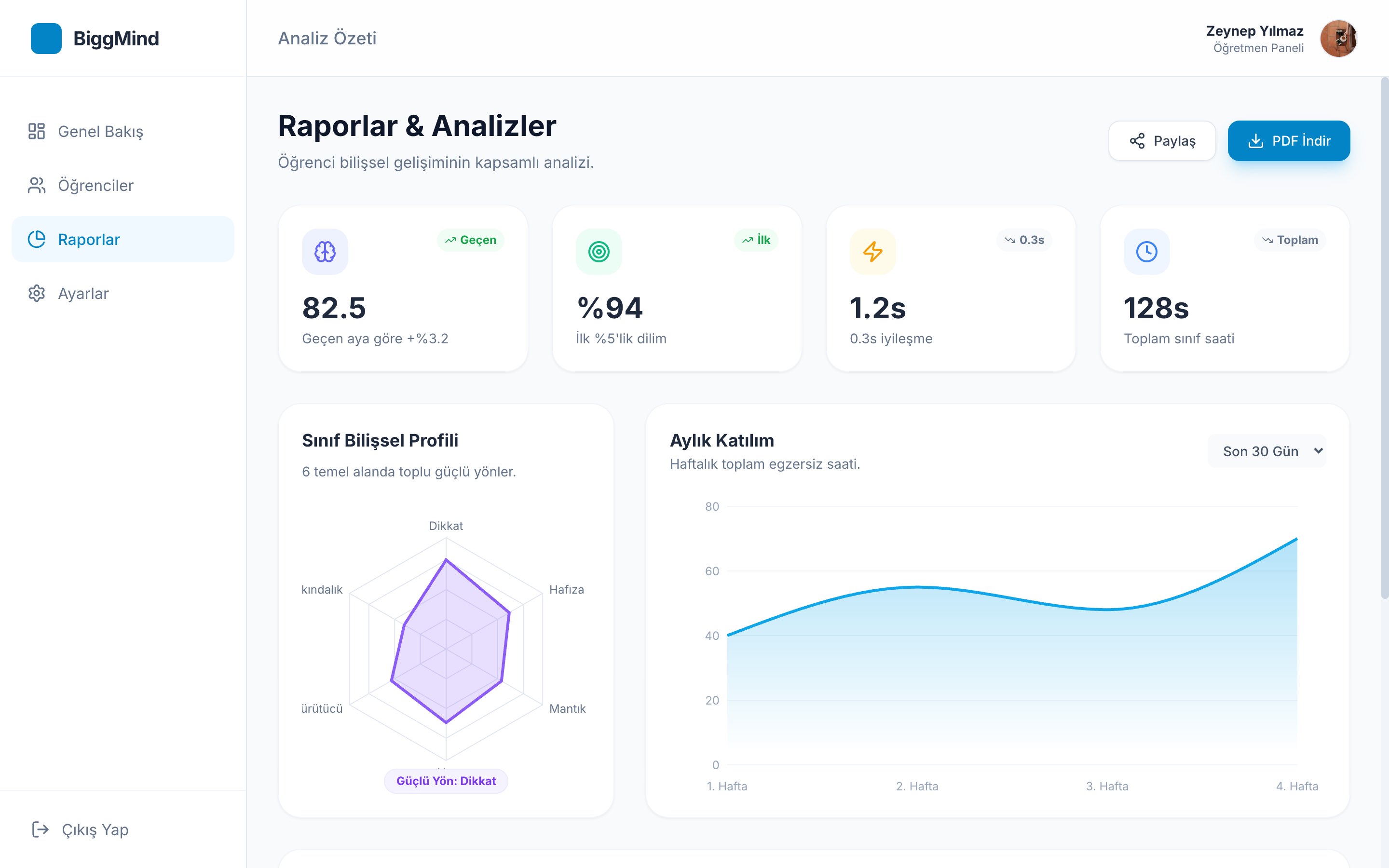The width and height of the screenshot is (1389, 868).
Task: Click the Zeynep Yılmaz name text
Action: click(x=1255, y=31)
